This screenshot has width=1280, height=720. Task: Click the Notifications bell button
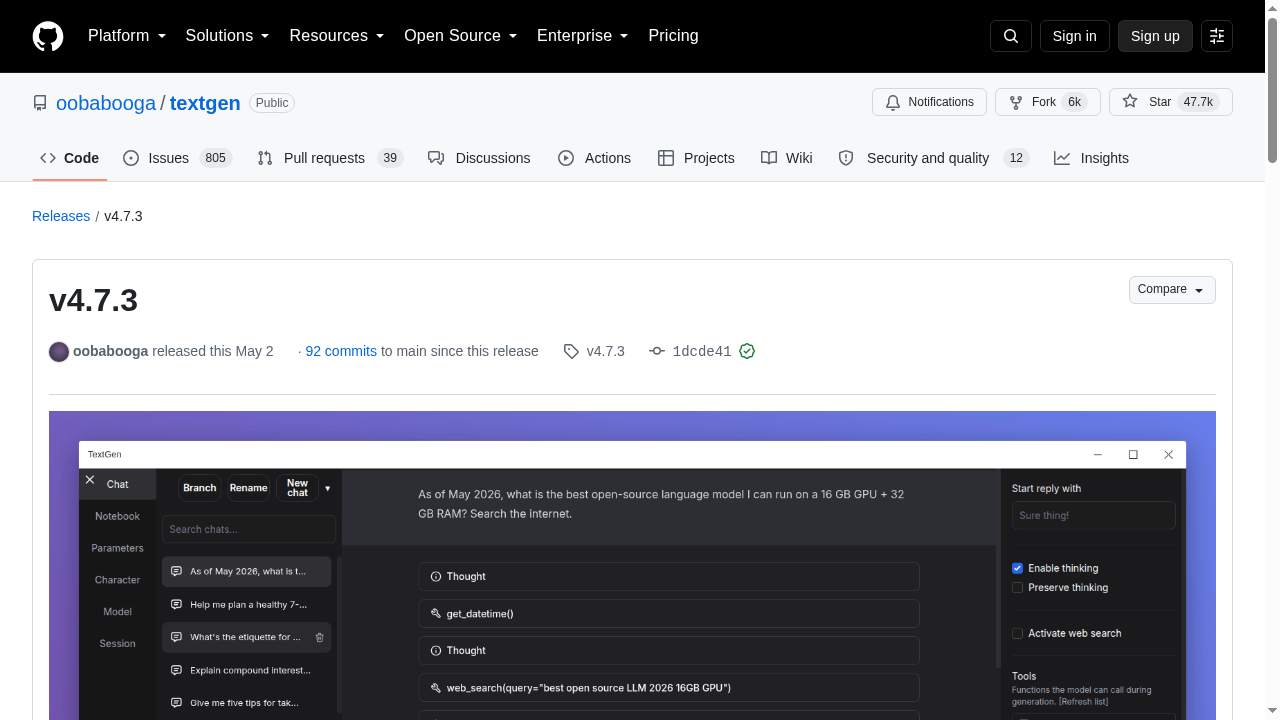tap(929, 102)
